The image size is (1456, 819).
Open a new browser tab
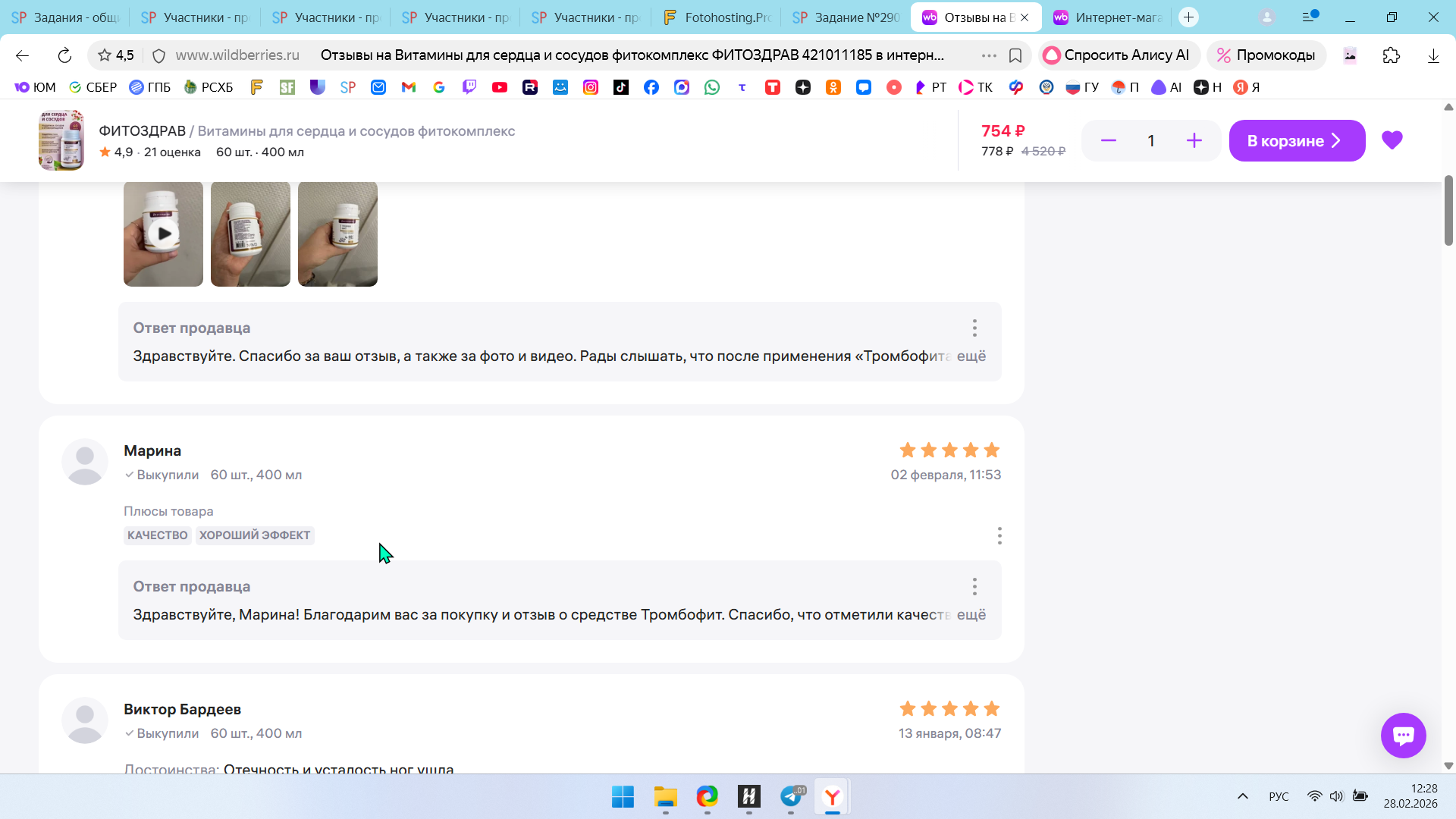(x=1188, y=17)
